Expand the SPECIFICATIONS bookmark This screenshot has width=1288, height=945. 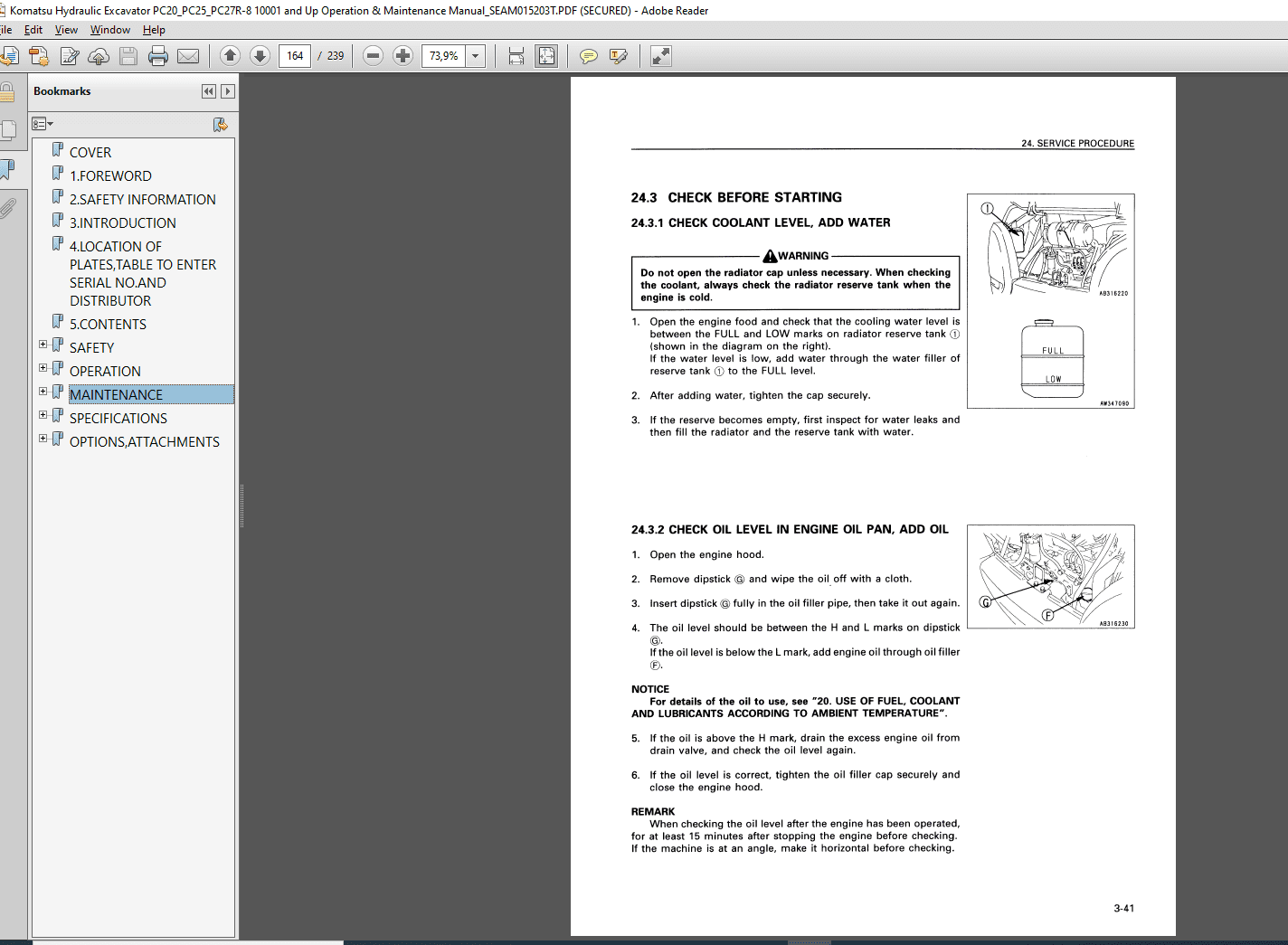(43, 415)
